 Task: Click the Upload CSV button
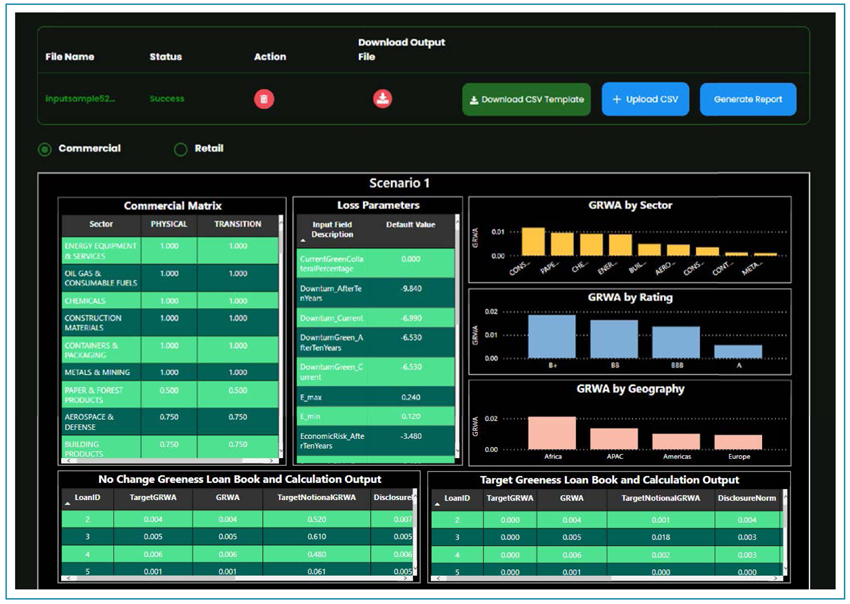coord(645,99)
